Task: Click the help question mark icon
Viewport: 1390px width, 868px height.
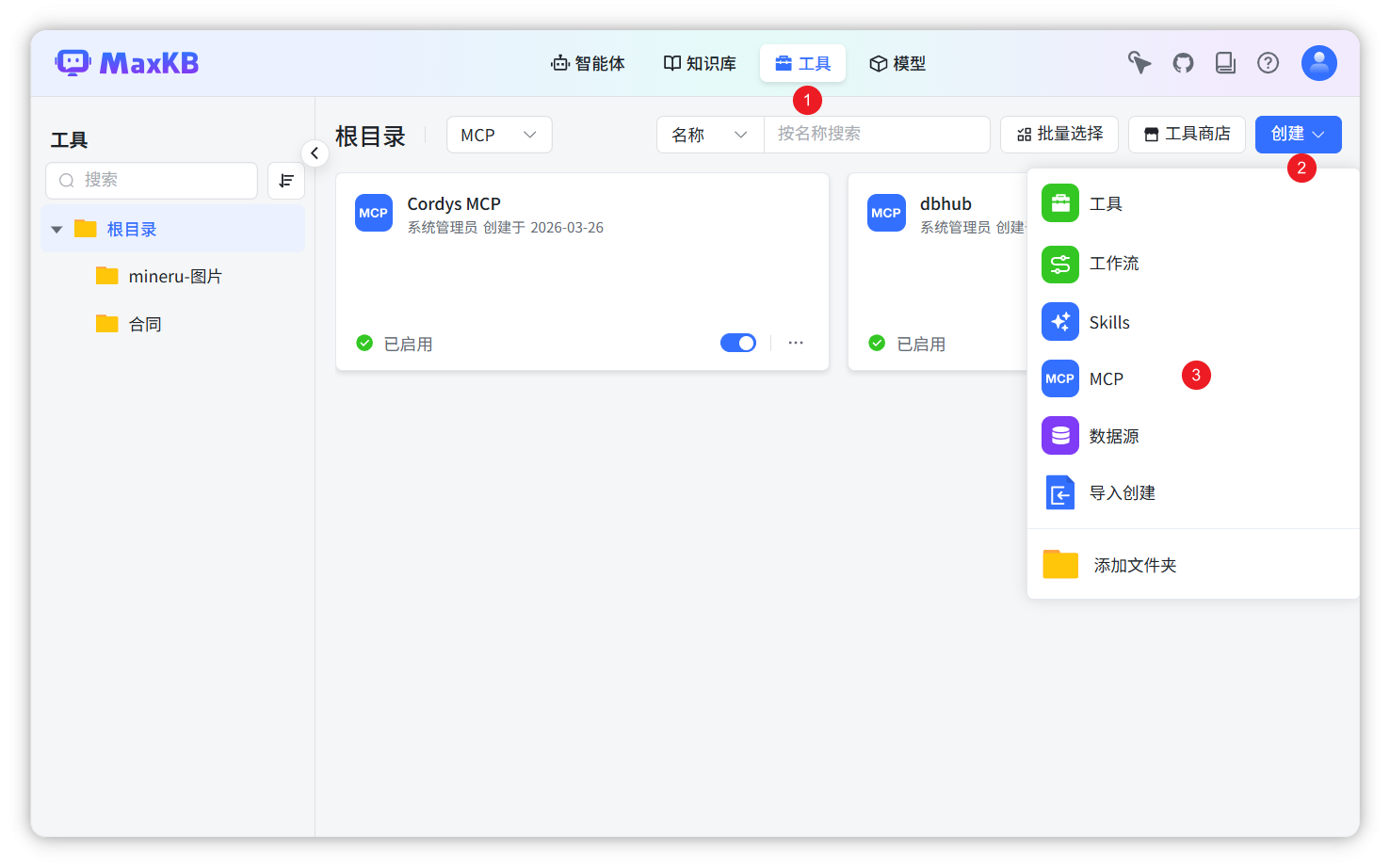Action: click(x=1269, y=63)
